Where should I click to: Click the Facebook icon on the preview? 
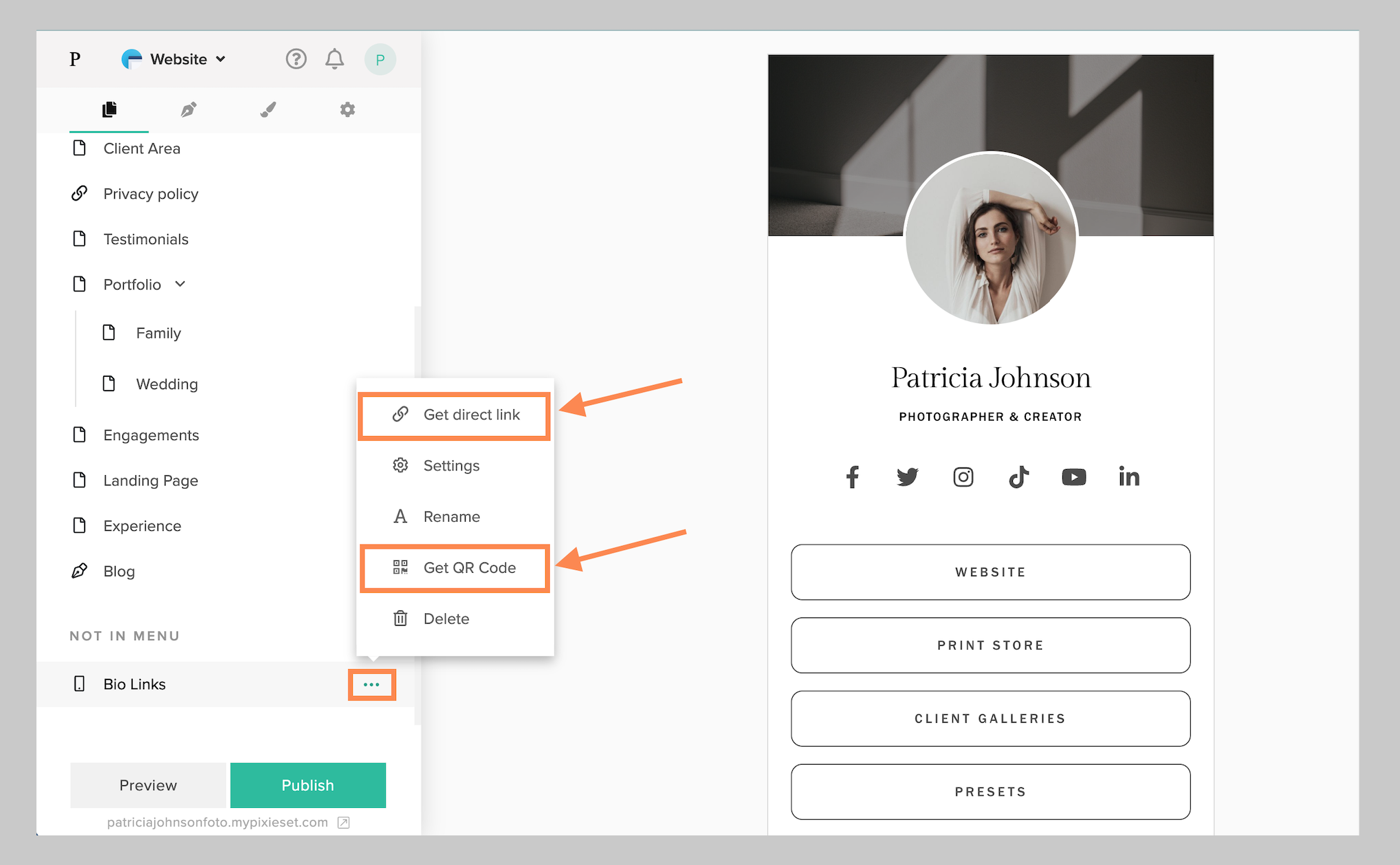coord(852,477)
